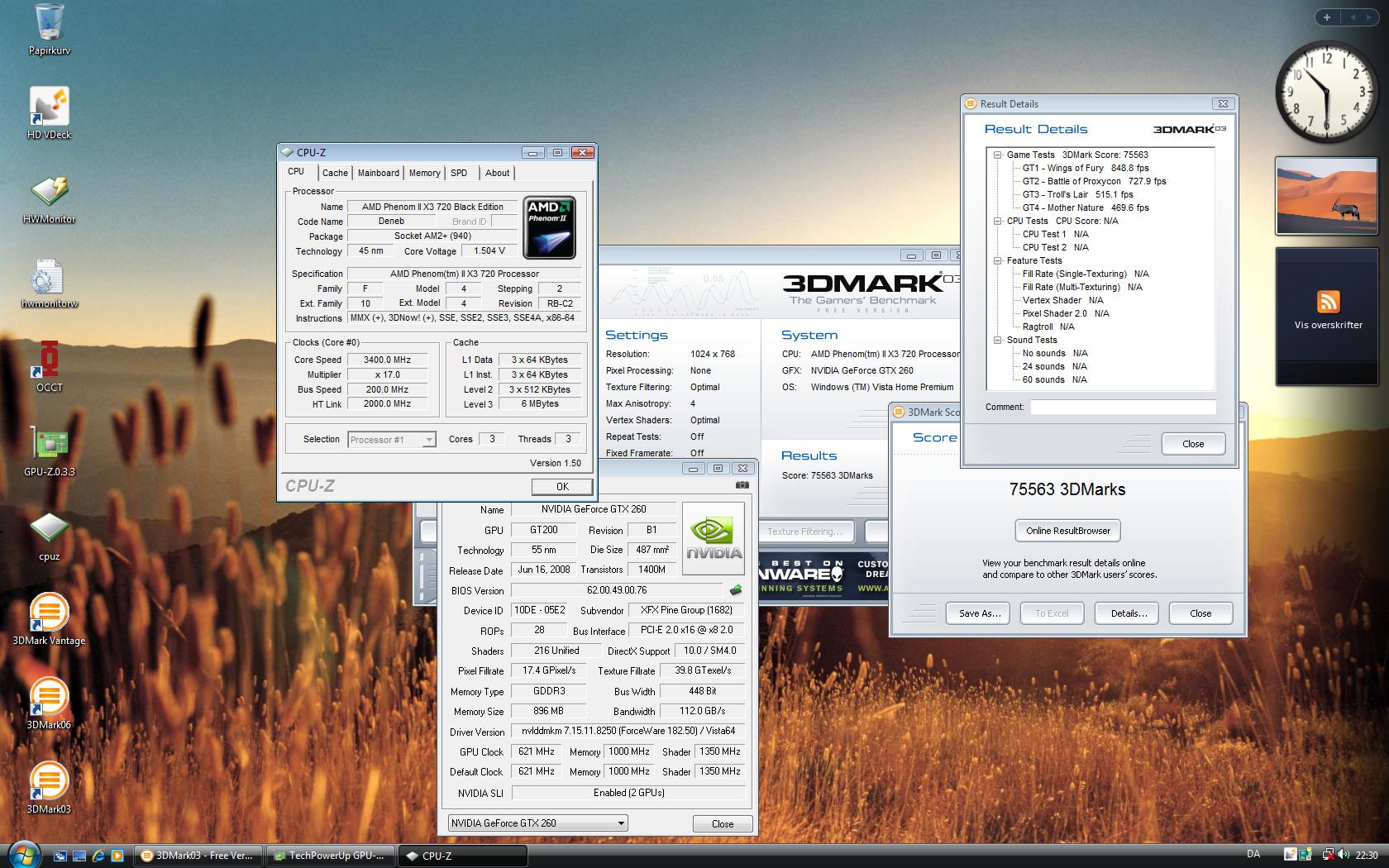1389x868 pixels.
Task: Select GT3 - Troll's Lair result
Action: [1077, 194]
